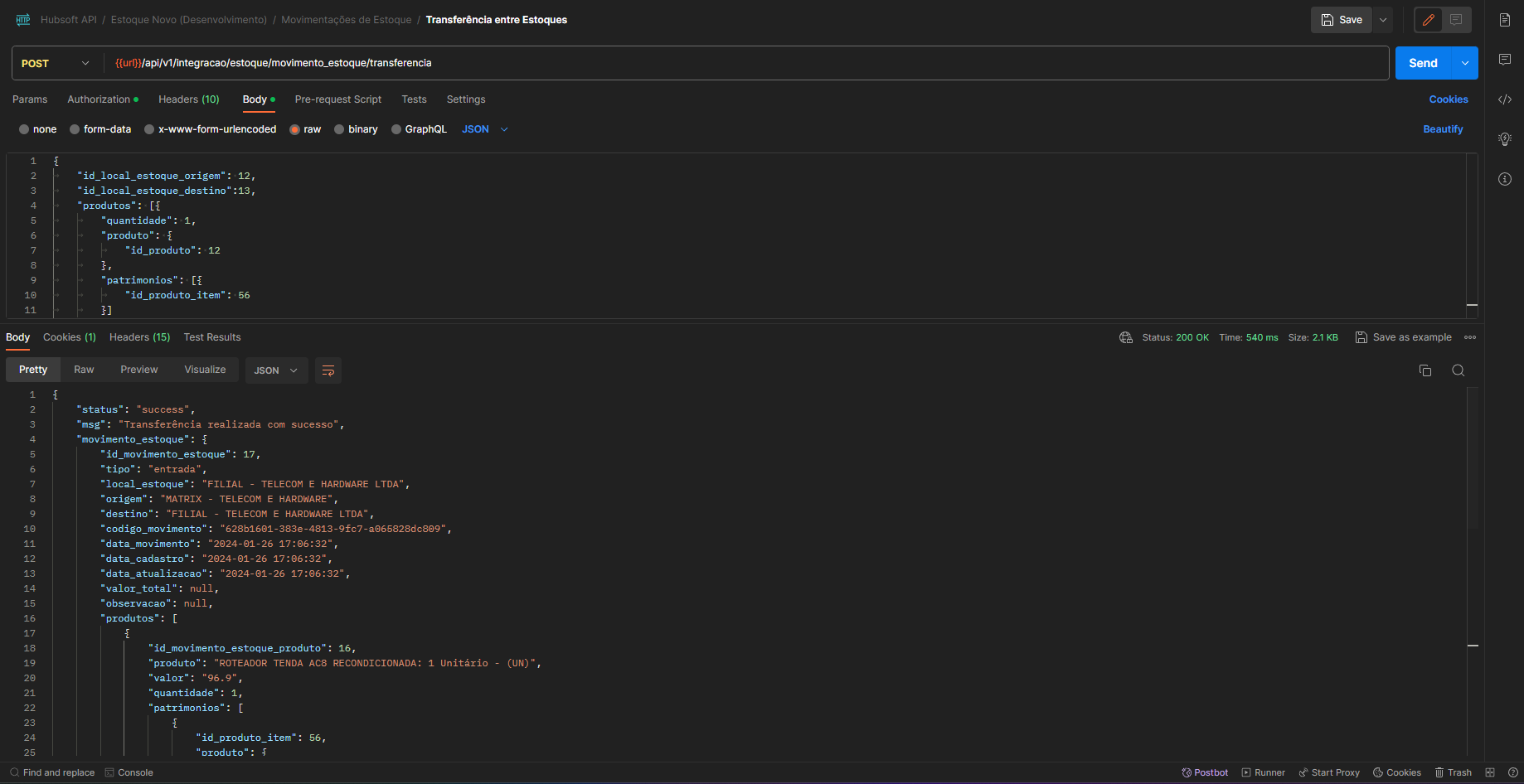Click Start Proxy in status bar
Image resolution: width=1524 pixels, height=784 pixels.
tap(1329, 772)
